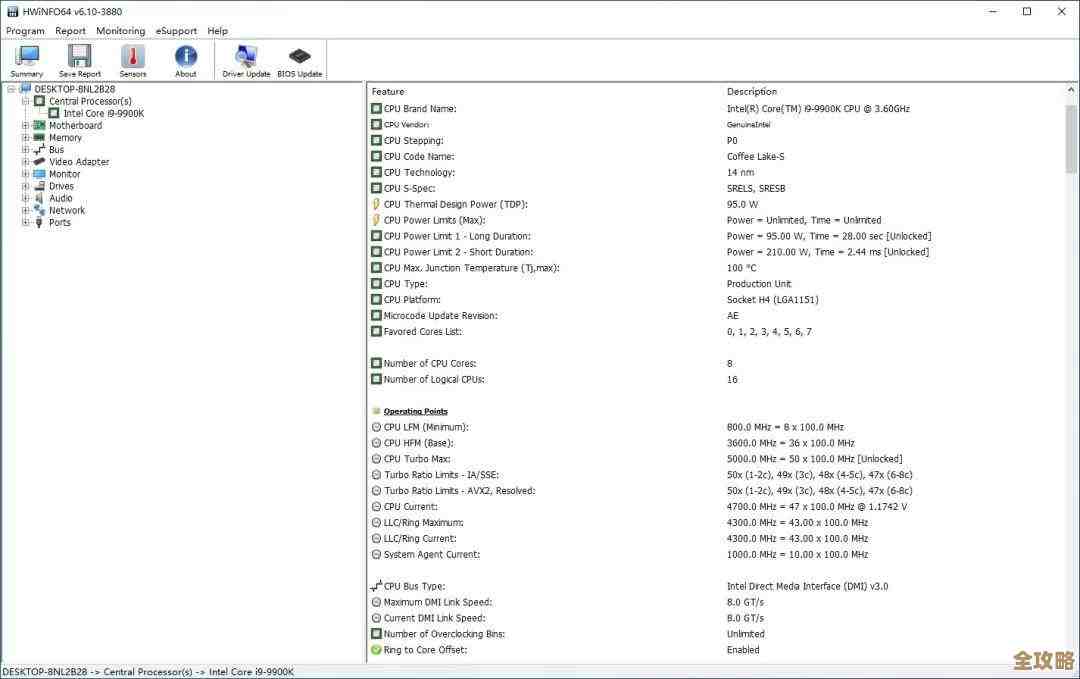This screenshot has width=1080, height=679.
Task: Select the Video Adapter tree icon
Action: tap(39, 162)
